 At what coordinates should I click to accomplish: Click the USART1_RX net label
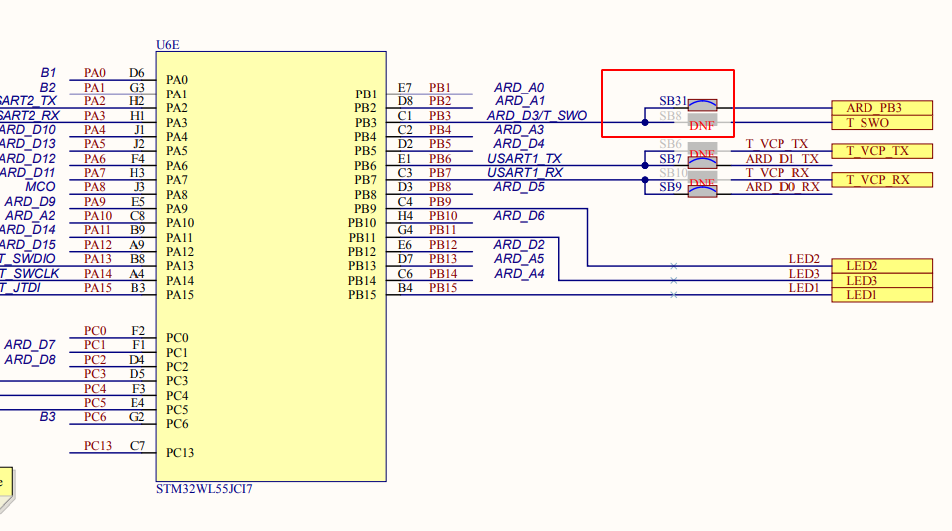tap(525, 172)
